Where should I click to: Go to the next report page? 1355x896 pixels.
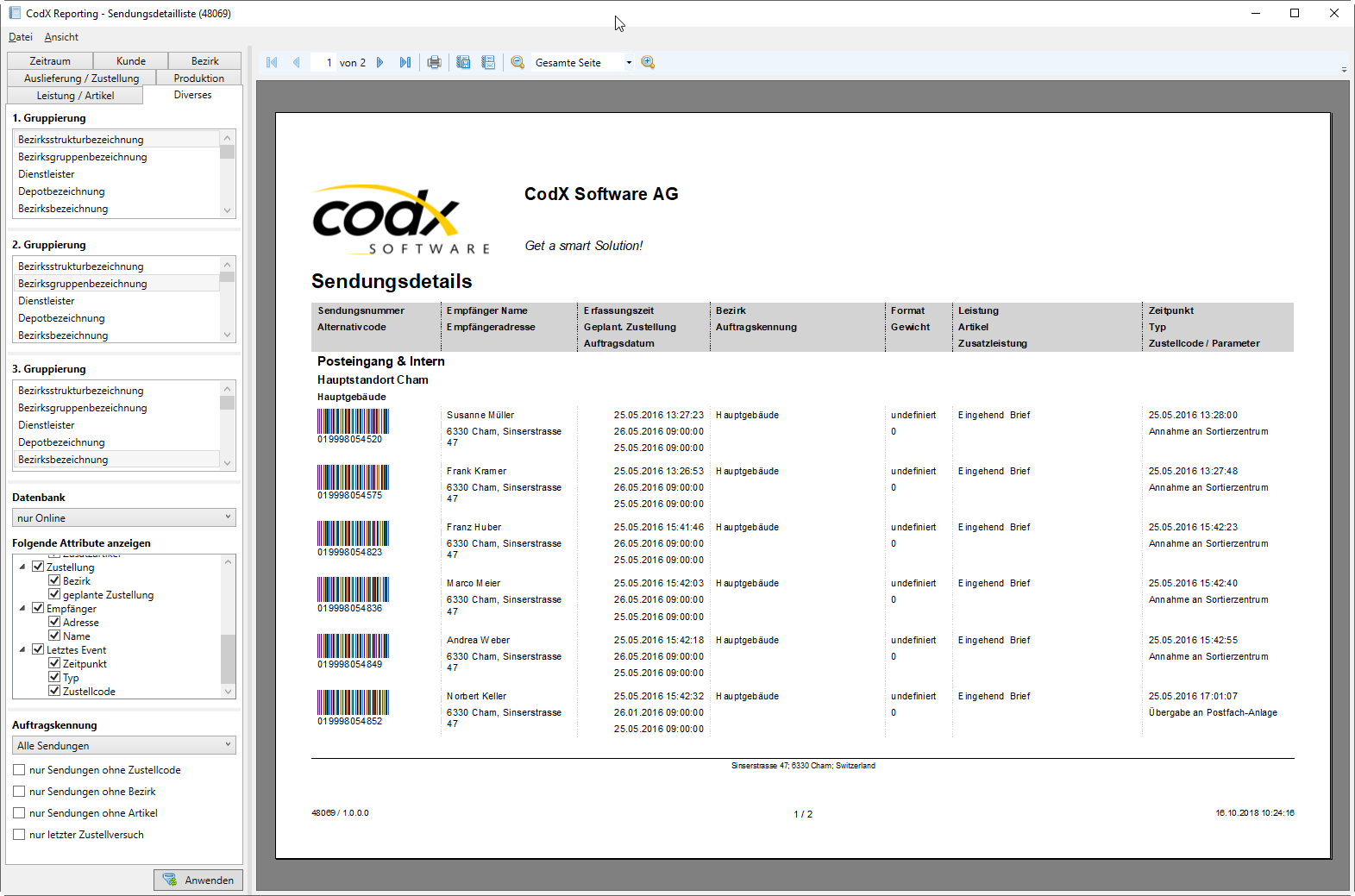(x=380, y=63)
